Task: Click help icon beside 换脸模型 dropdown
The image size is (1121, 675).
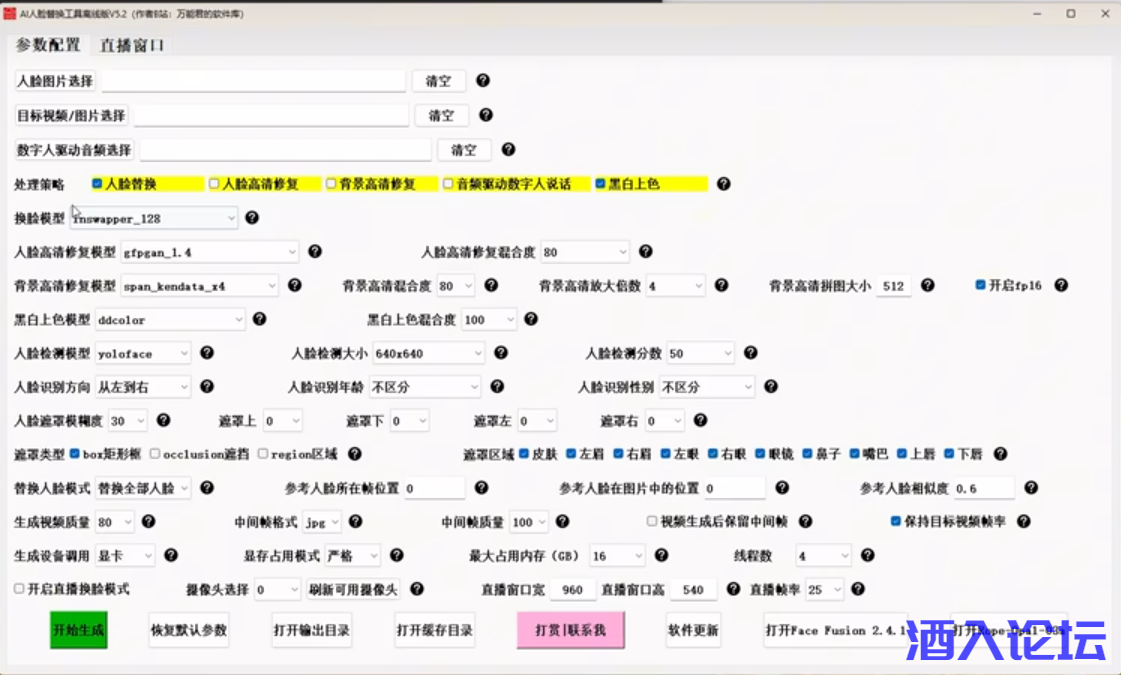Action: point(252,218)
